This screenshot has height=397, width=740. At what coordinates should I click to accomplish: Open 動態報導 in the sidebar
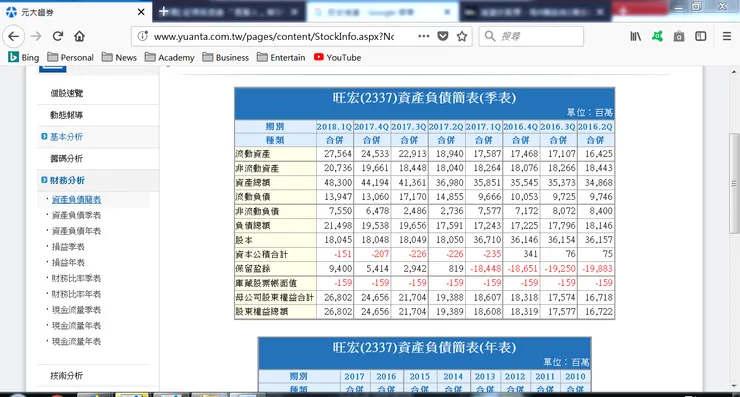(67, 115)
